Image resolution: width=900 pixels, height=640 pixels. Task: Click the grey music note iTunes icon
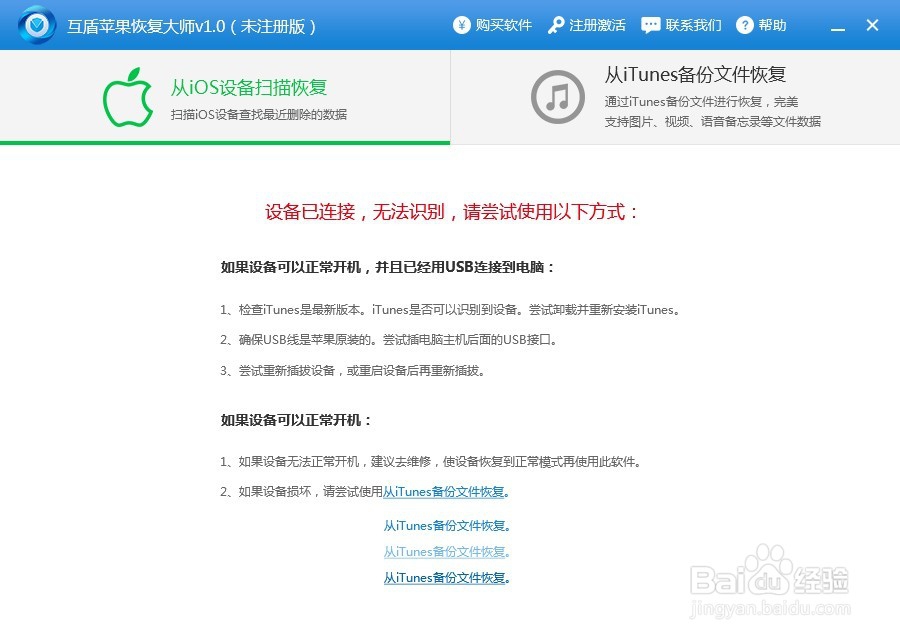(x=558, y=97)
